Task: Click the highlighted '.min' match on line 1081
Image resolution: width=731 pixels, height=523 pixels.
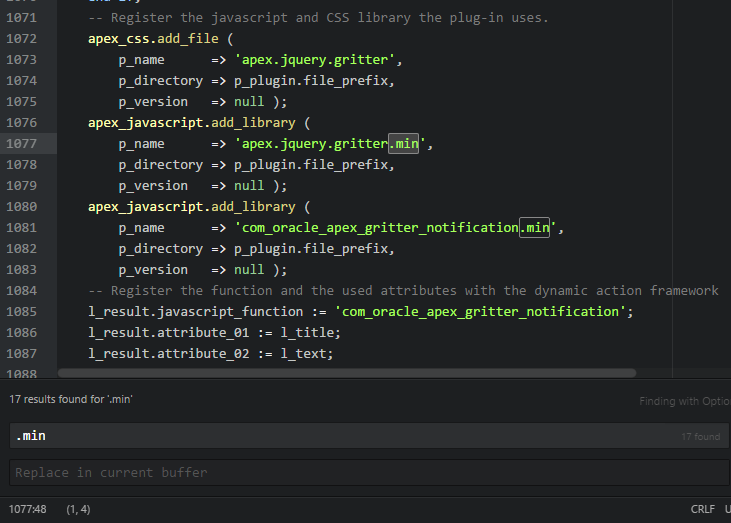Action: (535, 227)
